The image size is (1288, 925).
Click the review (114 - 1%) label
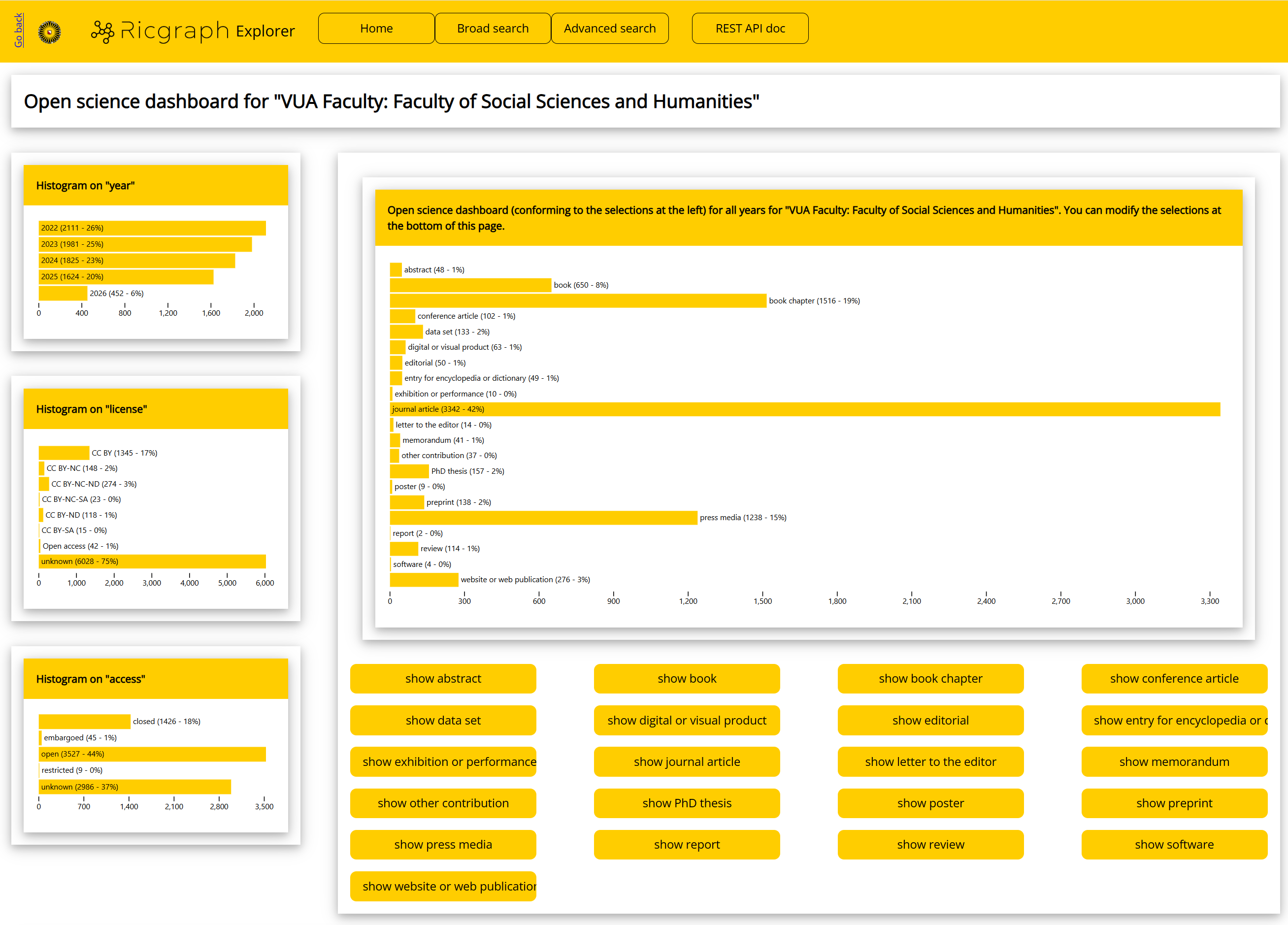[450, 549]
